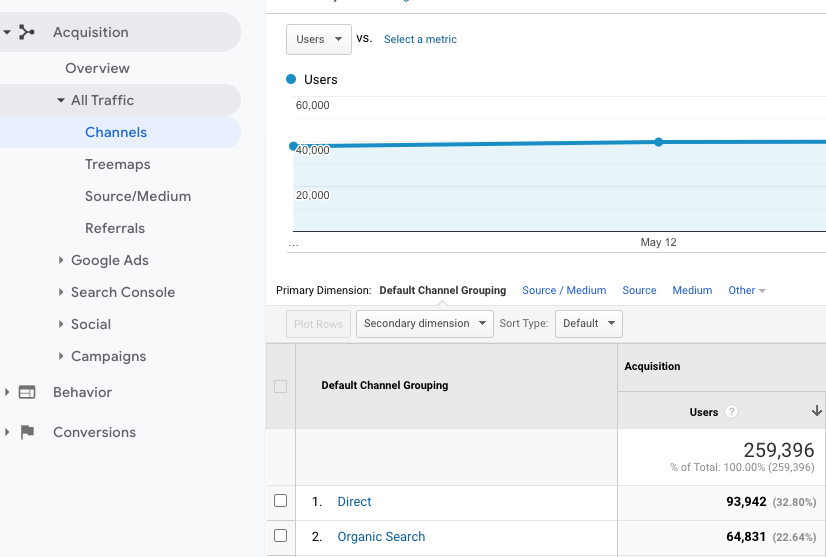Image resolution: width=826 pixels, height=557 pixels.
Task: Click the May 12 data point on chart
Action: click(x=658, y=142)
